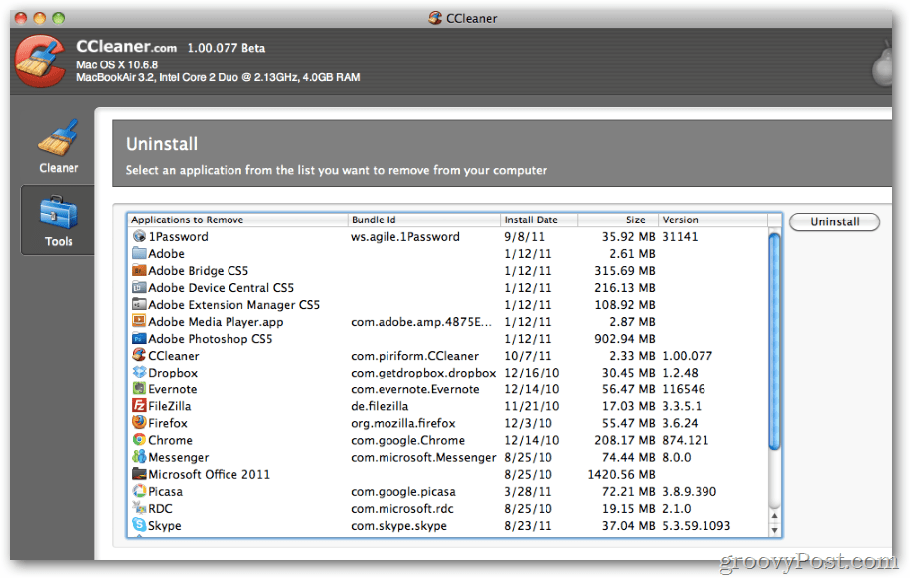Sort by Applications to Remove column
The height and width of the screenshot is (578, 910).
coord(237,220)
